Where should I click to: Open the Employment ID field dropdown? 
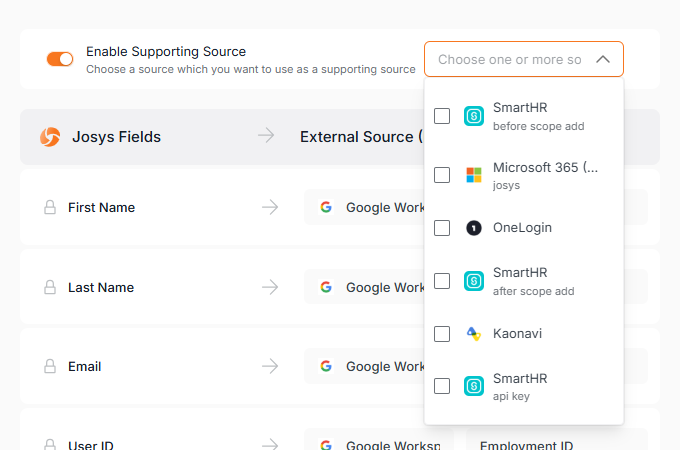tap(557, 439)
